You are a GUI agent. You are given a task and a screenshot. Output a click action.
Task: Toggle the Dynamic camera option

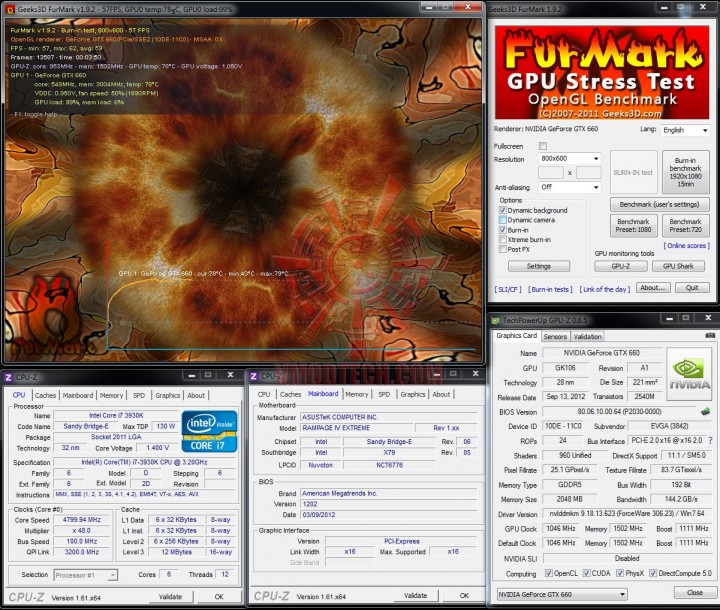coord(503,220)
